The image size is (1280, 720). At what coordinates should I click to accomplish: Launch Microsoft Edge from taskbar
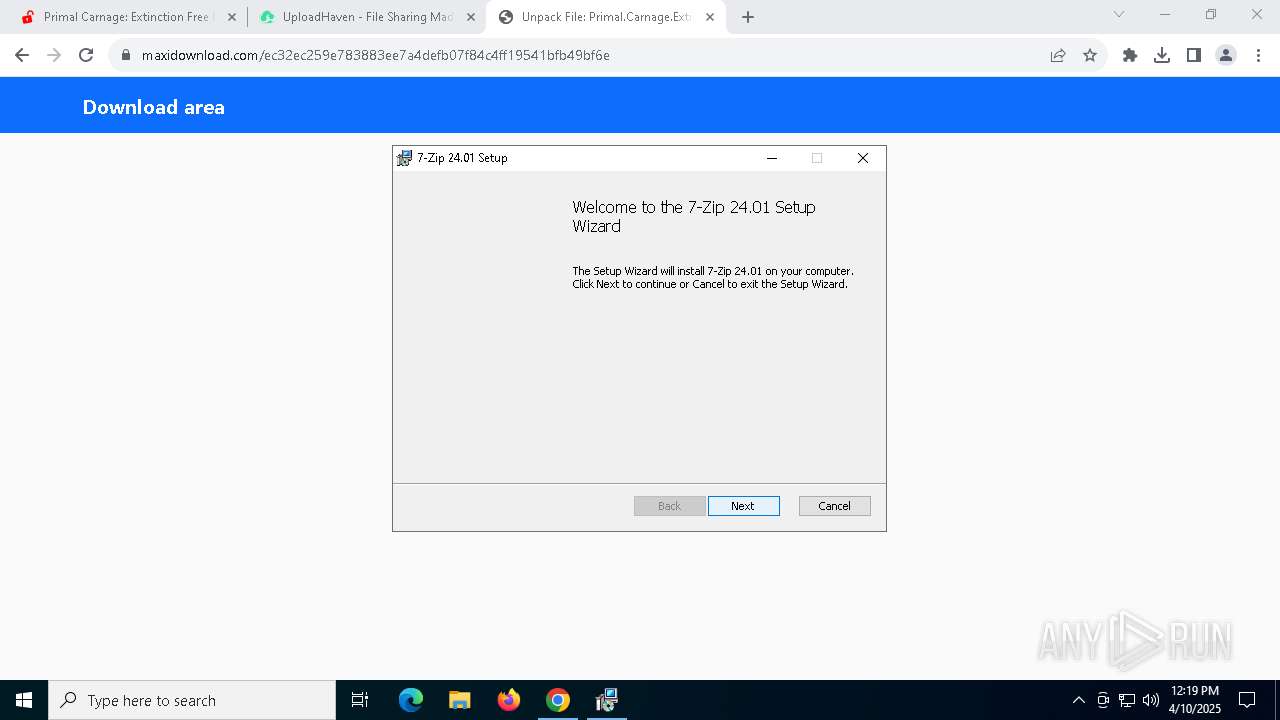click(411, 700)
